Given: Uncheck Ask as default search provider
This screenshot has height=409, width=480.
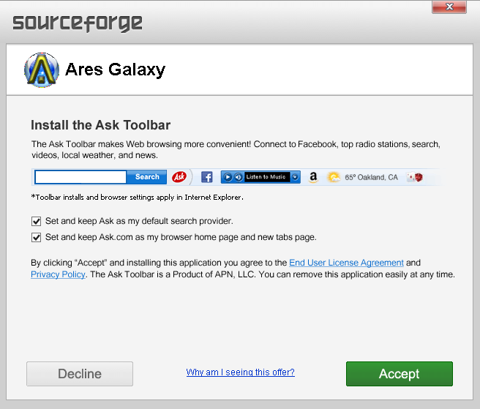Looking at the screenshot, I should [x=36, y=221].
